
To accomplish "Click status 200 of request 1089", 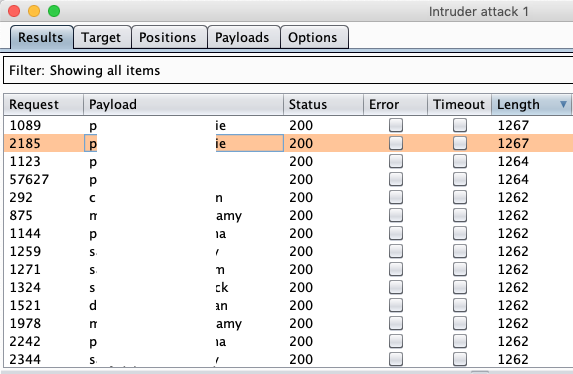I will [301, 125].
